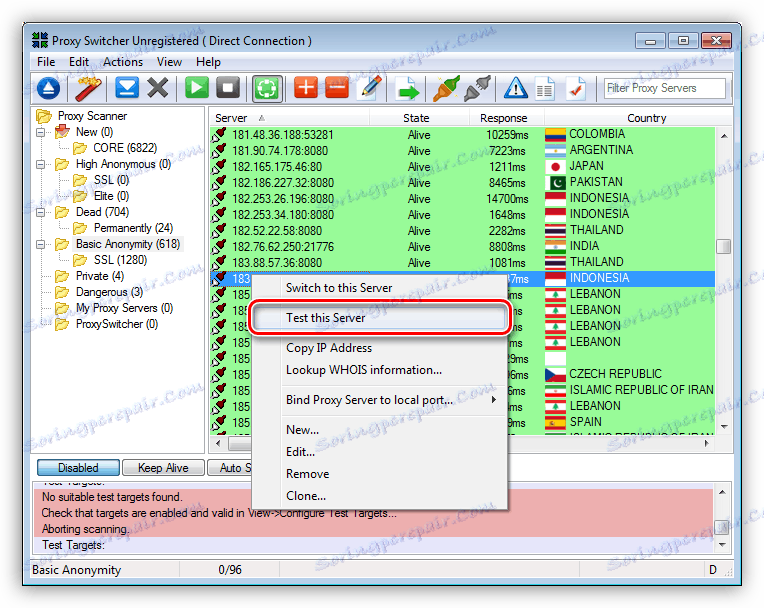
Task: Choose Clone... in context menu
Action: coord(380,496)
